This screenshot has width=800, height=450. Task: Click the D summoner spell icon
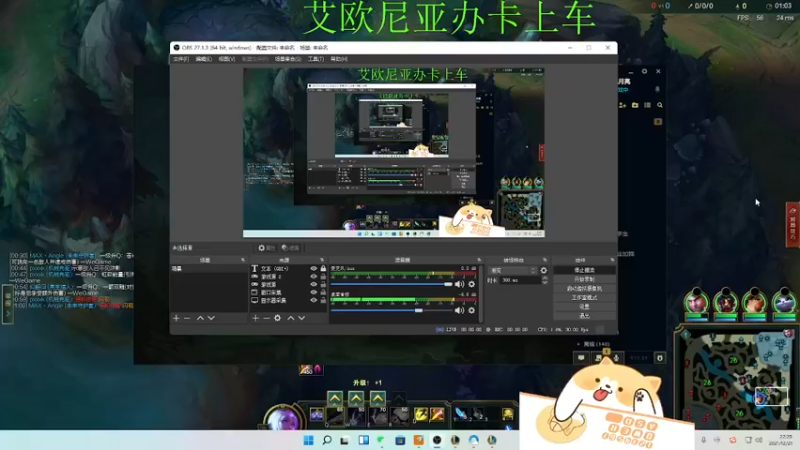(x=420, y=414)
